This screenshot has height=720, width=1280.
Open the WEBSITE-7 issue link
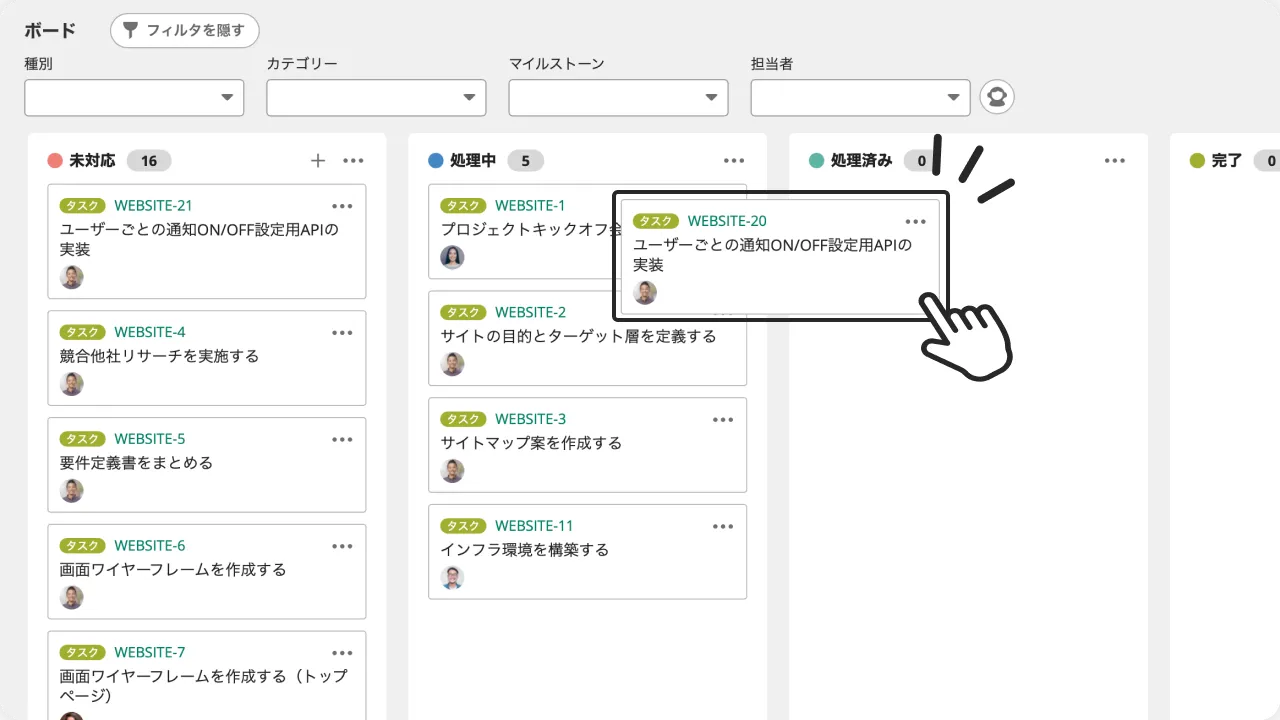pyautogui.click(x=150, y=653)
